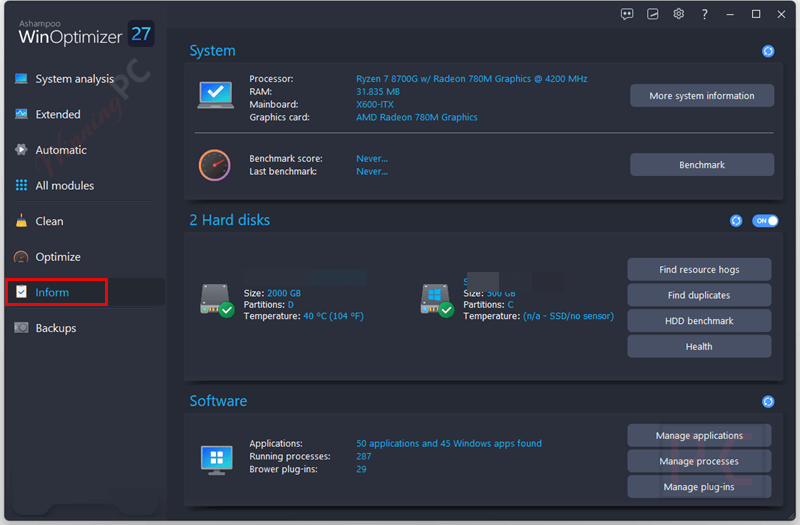Screen dimensions: 800x525
Task: Refresh the System section
Action: [x=768, y=51]
